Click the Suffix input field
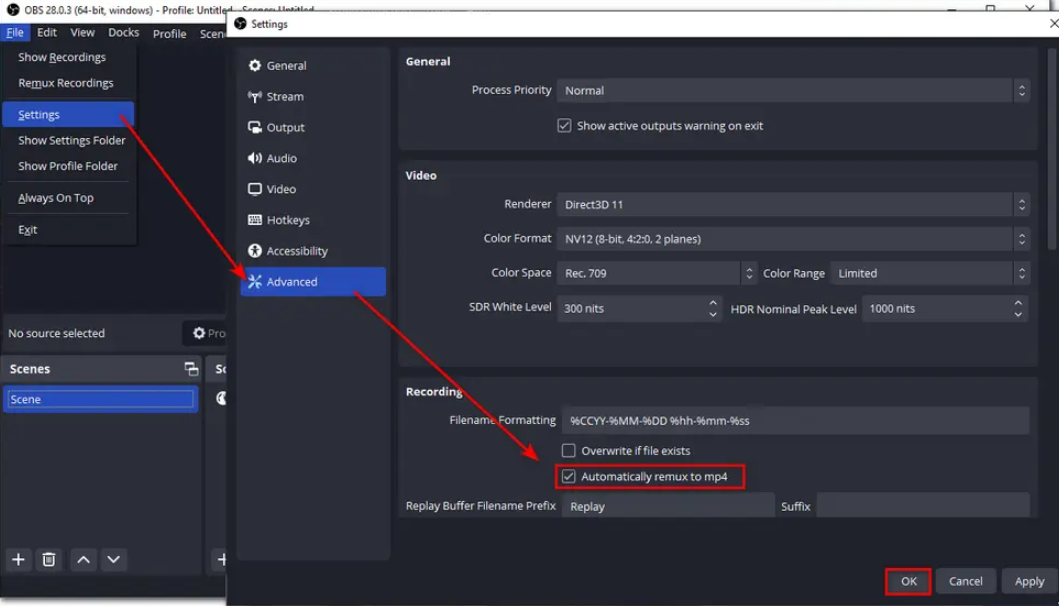Viewport: 1059px width, 606px height. [x=923, y=506]
